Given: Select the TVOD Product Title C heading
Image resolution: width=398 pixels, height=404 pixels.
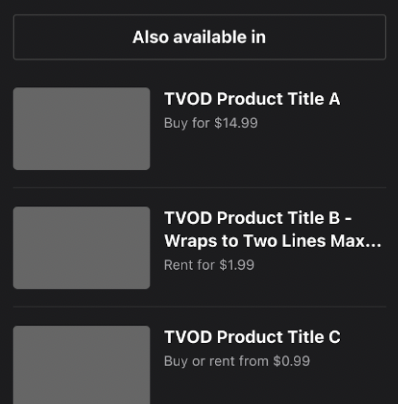Looking at the screenshot, I should [252, 337].
